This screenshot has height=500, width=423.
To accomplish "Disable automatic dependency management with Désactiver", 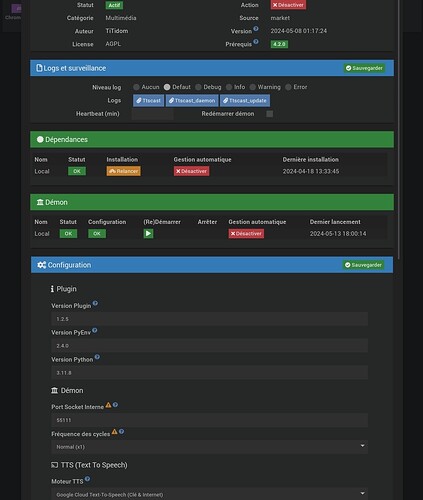I will 191,171.
